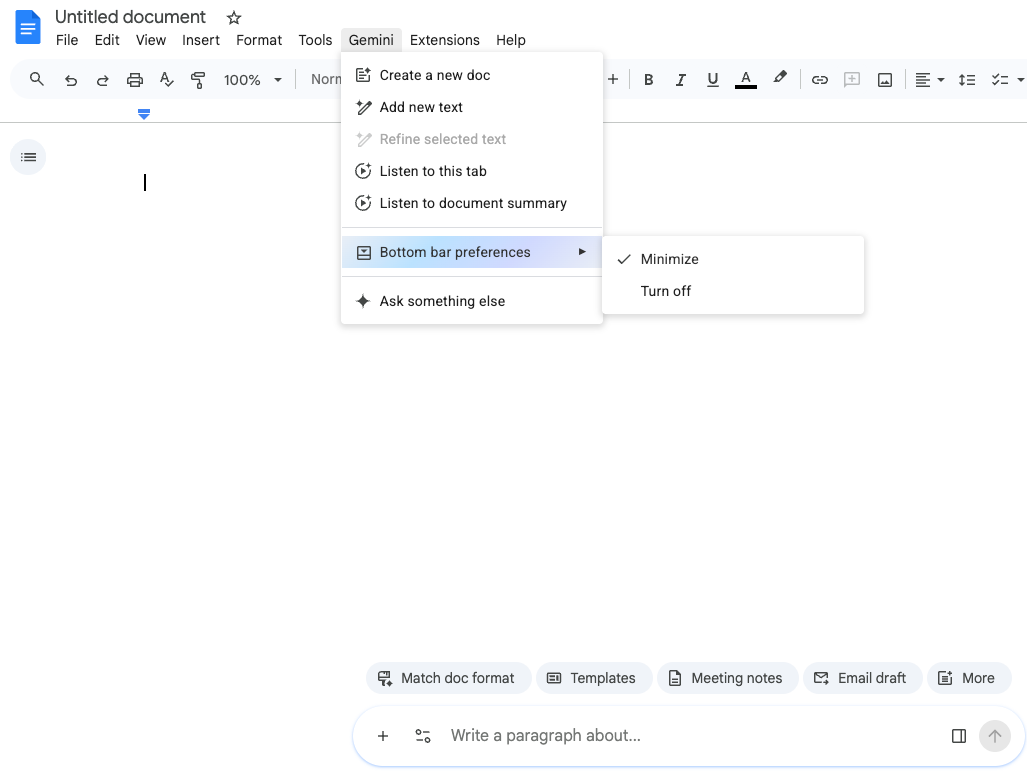Open the paragraph styles dropdown
The height and width of the screenshot is (775, 1027).
326,80
